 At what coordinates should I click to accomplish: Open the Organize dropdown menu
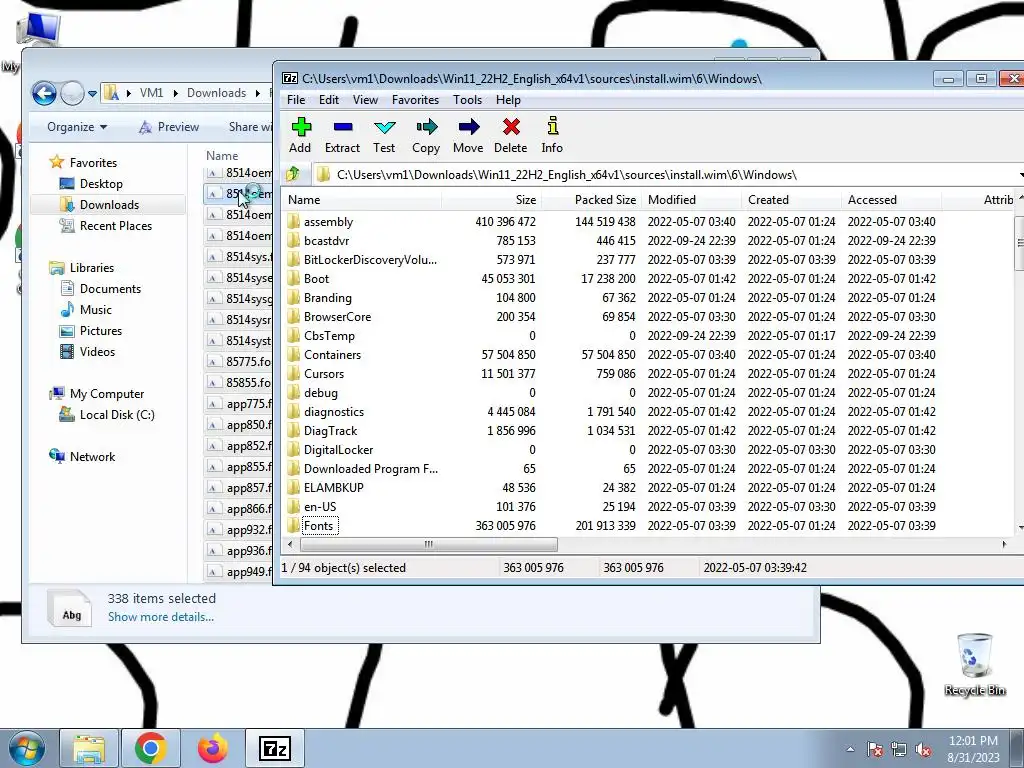click(x=77, y=127)
